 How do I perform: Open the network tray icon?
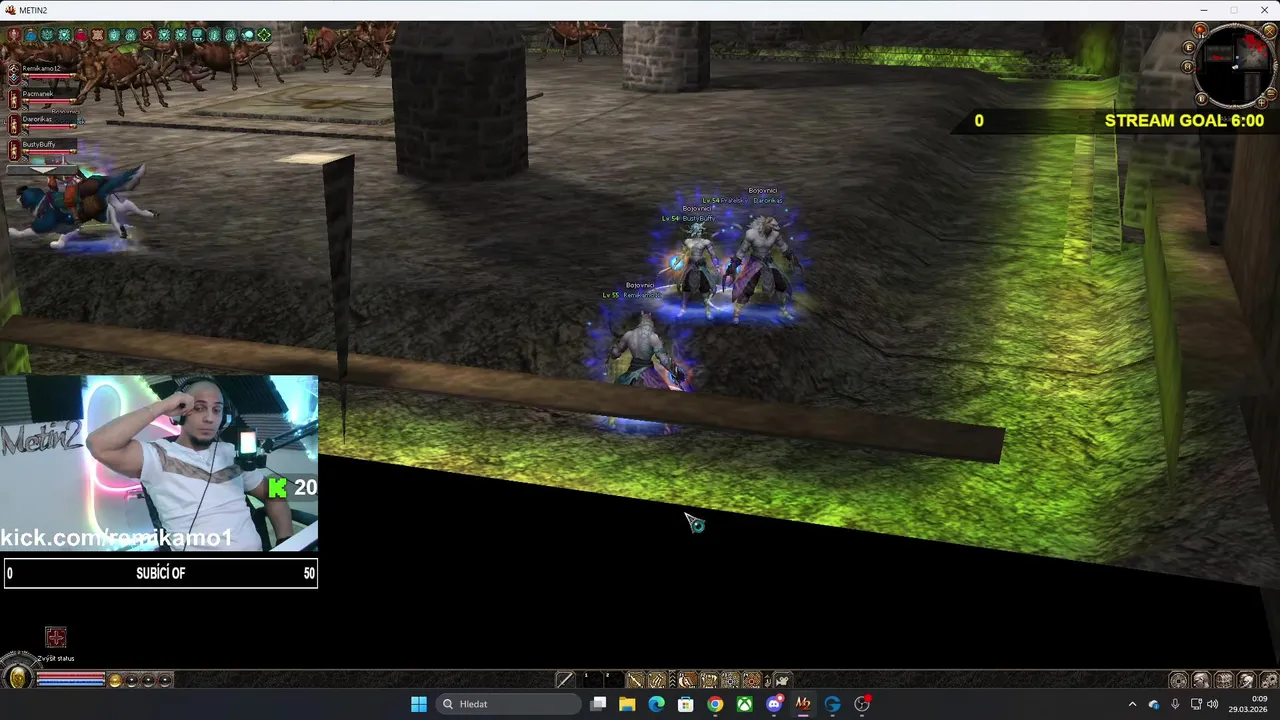1196,704
